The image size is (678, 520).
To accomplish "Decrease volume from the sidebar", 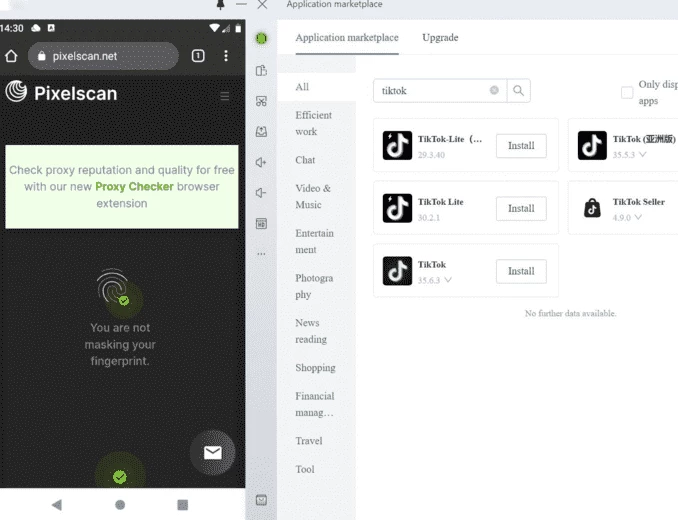I will tap(261, 193).
